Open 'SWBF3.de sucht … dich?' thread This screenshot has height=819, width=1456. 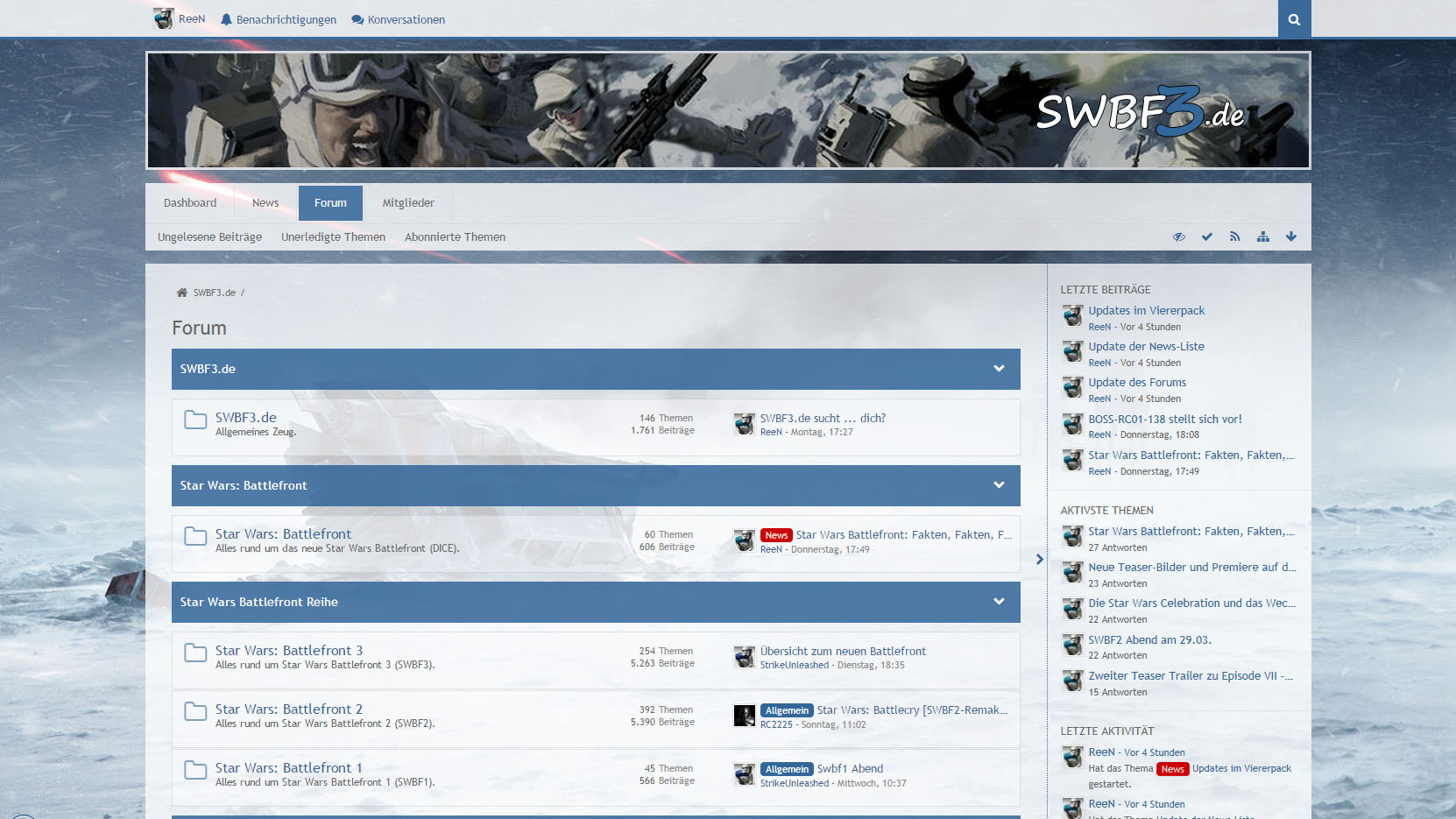click(823, 419)
